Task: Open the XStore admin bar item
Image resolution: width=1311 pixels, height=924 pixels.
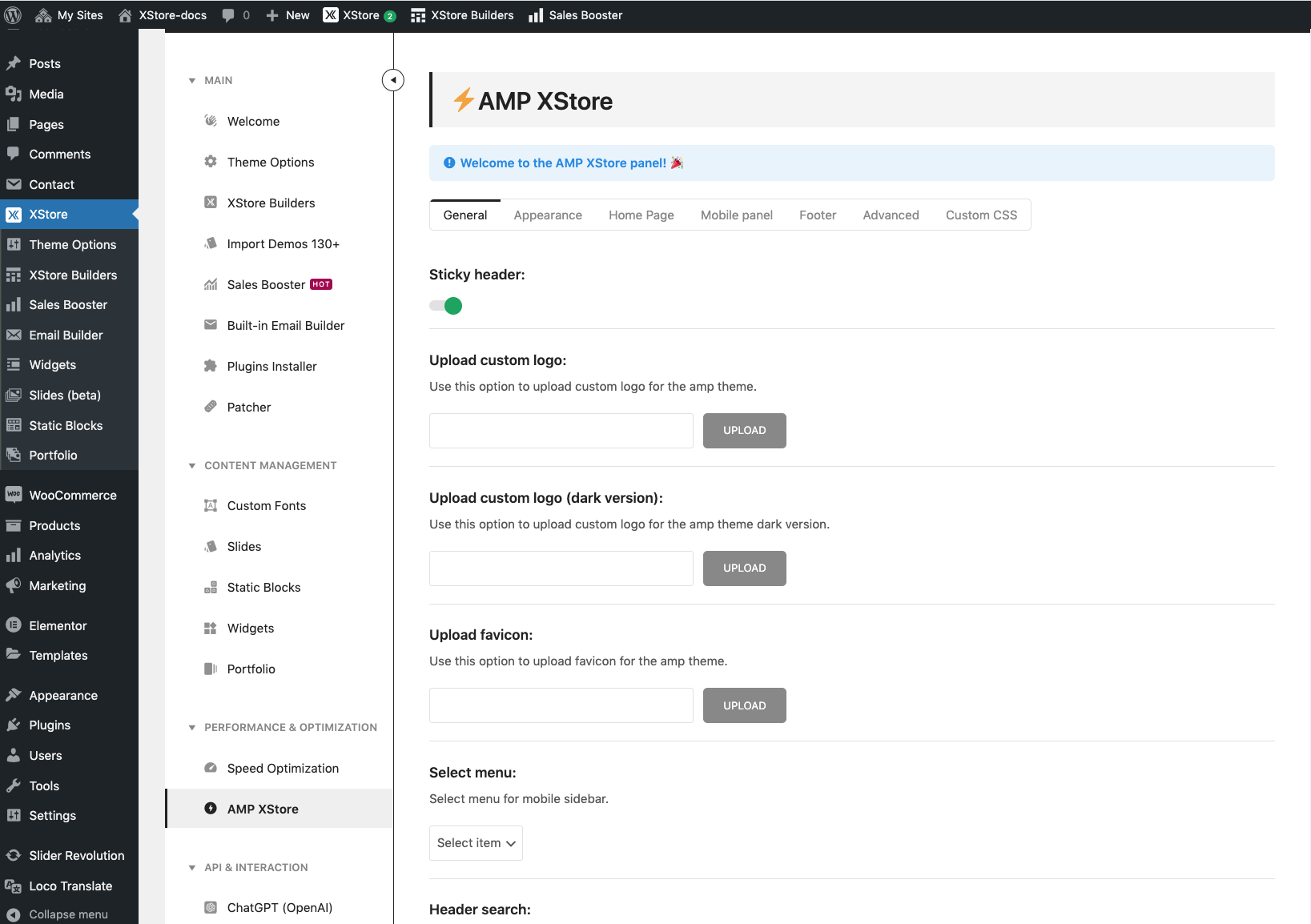Action: tap(360, 15)
